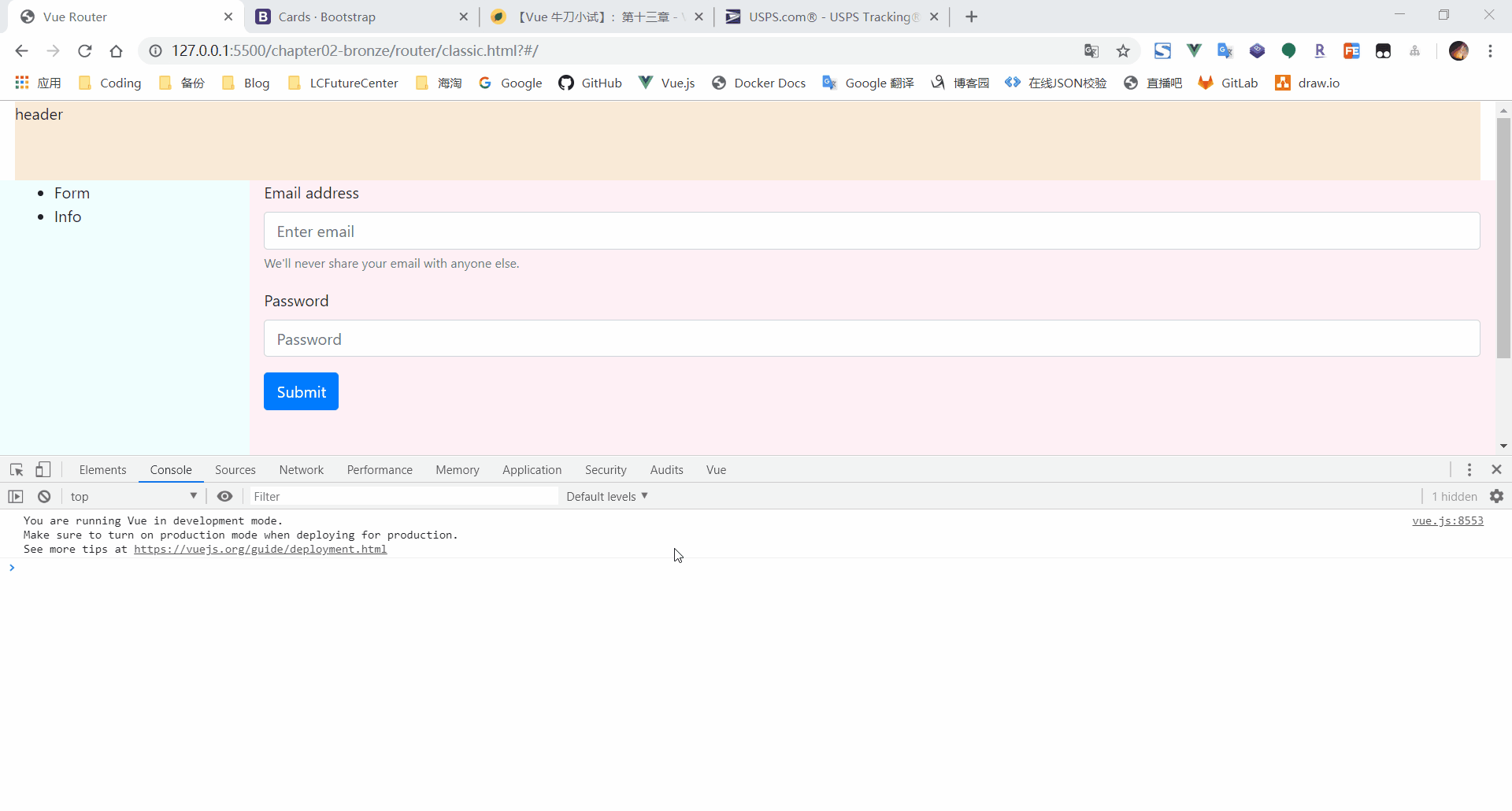Image resolution: width=1512 pixels, height=811 pixels.
Task: Open the Google 翻译 bookmark
Action: coord(868,83)
